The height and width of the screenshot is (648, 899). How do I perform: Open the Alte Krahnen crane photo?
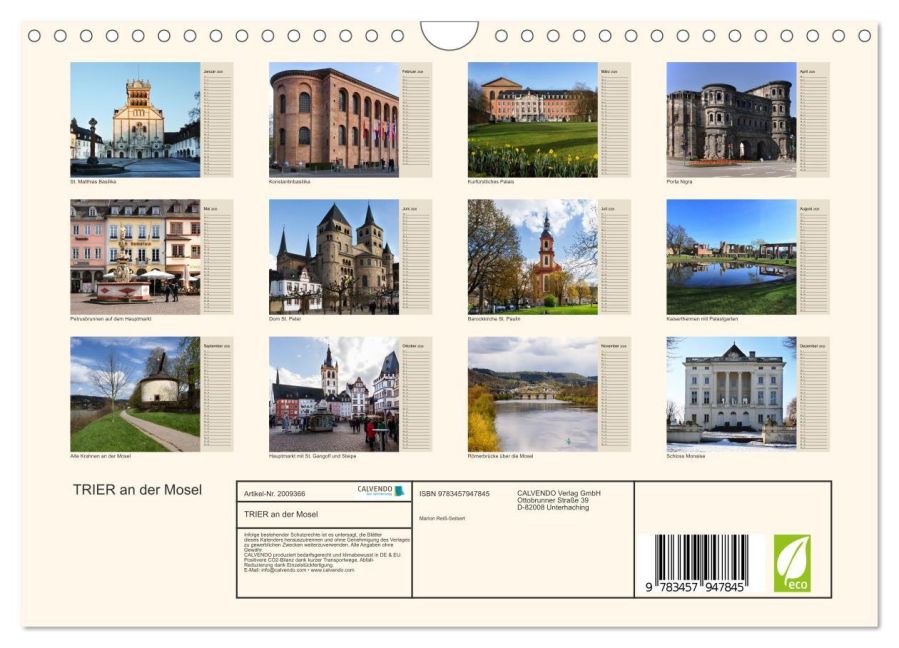pos(135,394)
